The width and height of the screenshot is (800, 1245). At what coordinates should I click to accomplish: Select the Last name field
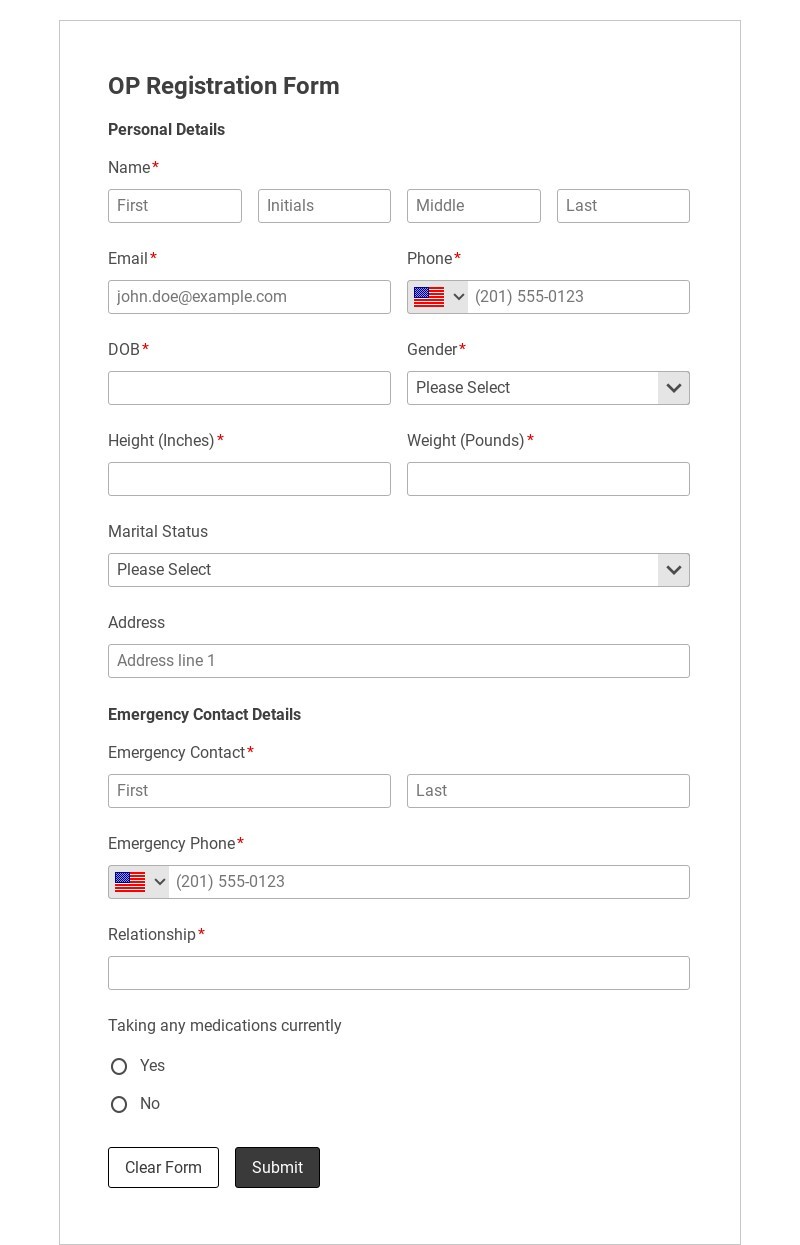coord(623,206)
